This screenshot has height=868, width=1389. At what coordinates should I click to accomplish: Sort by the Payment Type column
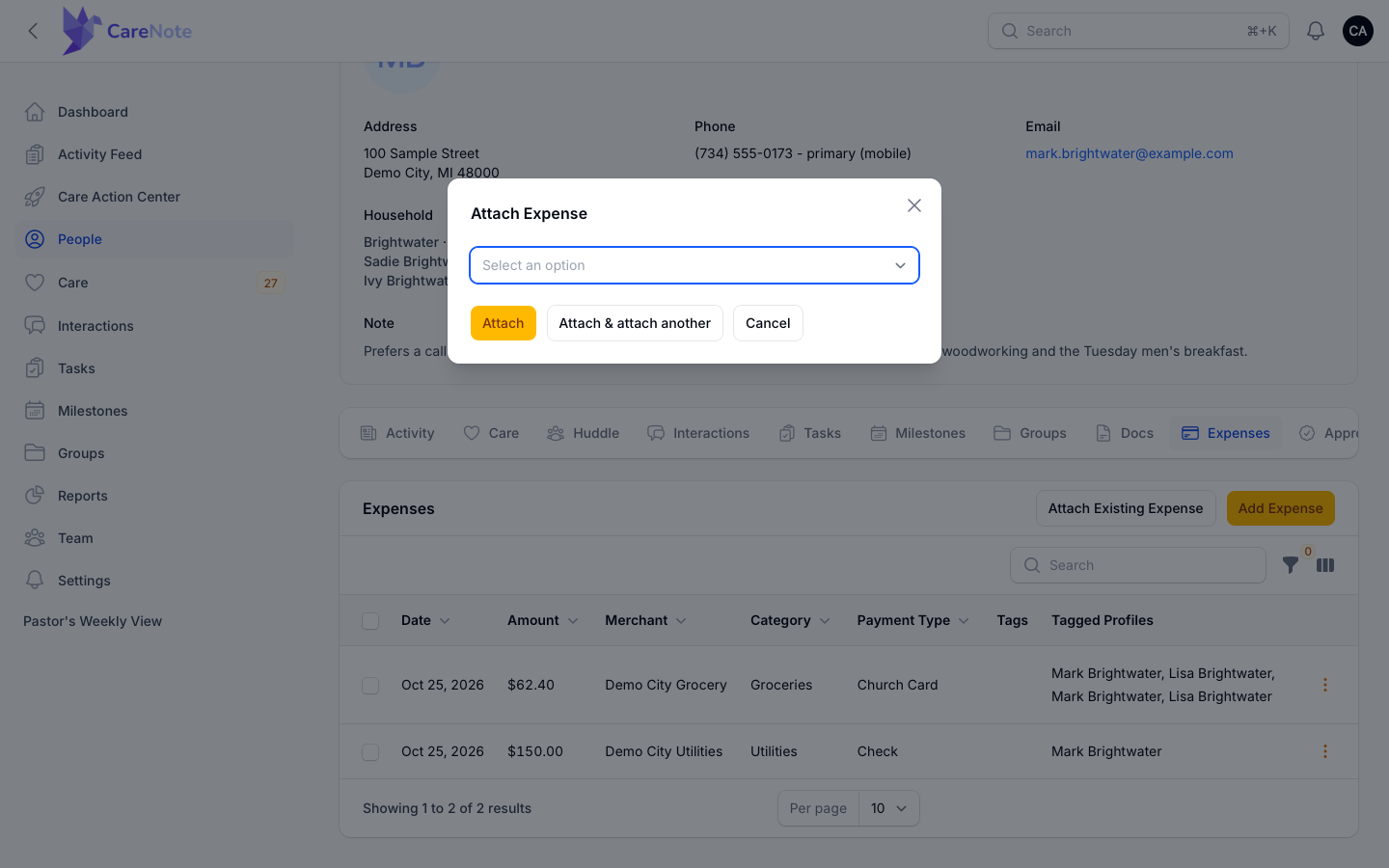click(x=912, y=620)
